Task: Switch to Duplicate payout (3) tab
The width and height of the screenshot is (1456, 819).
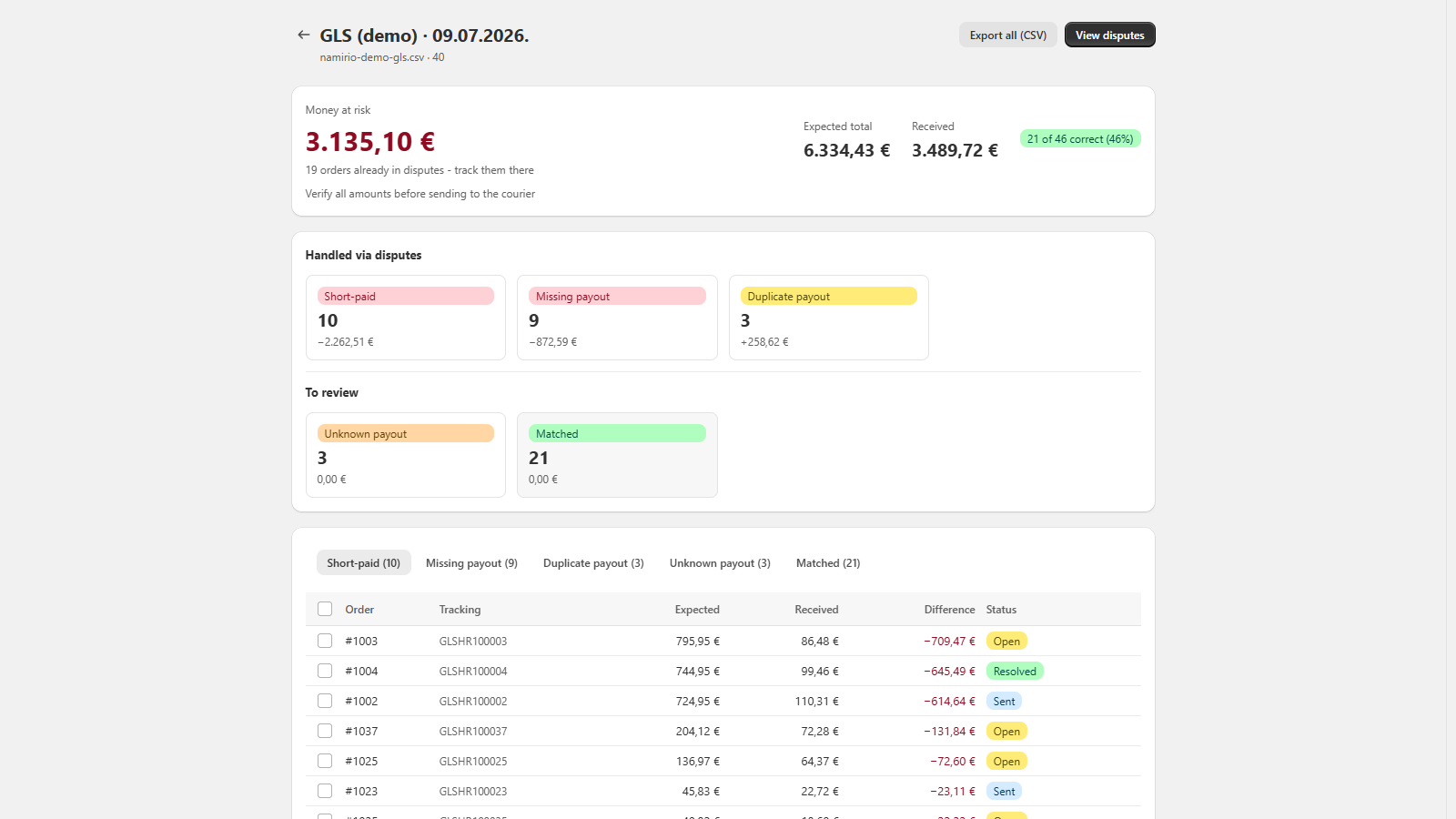Action: point(593,563)
